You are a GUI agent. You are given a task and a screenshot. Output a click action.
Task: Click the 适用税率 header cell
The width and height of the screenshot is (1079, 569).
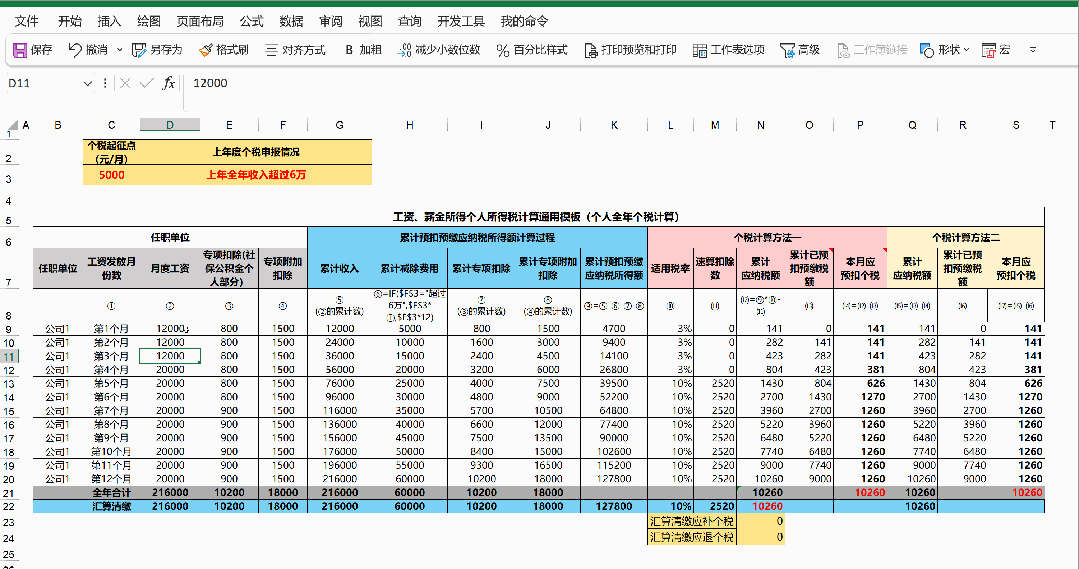tap(670, 268)
